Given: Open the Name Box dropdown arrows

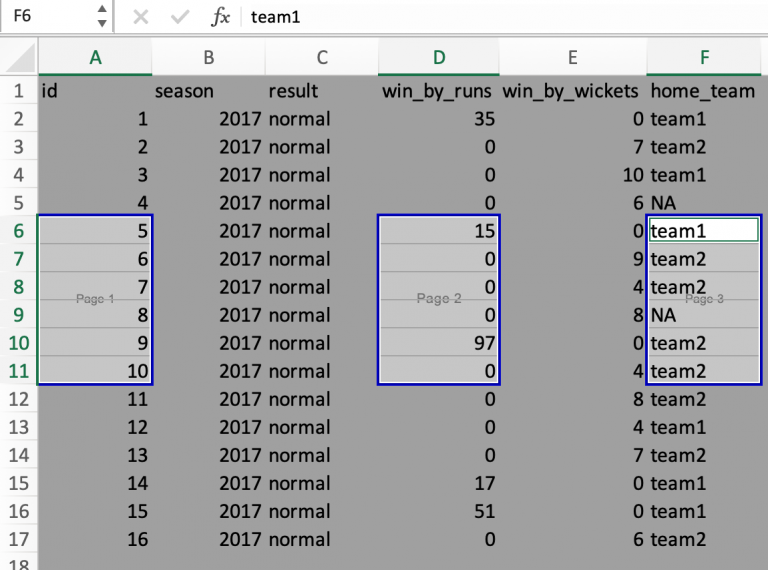Looking at the screenshot, I should coord(102,16).
